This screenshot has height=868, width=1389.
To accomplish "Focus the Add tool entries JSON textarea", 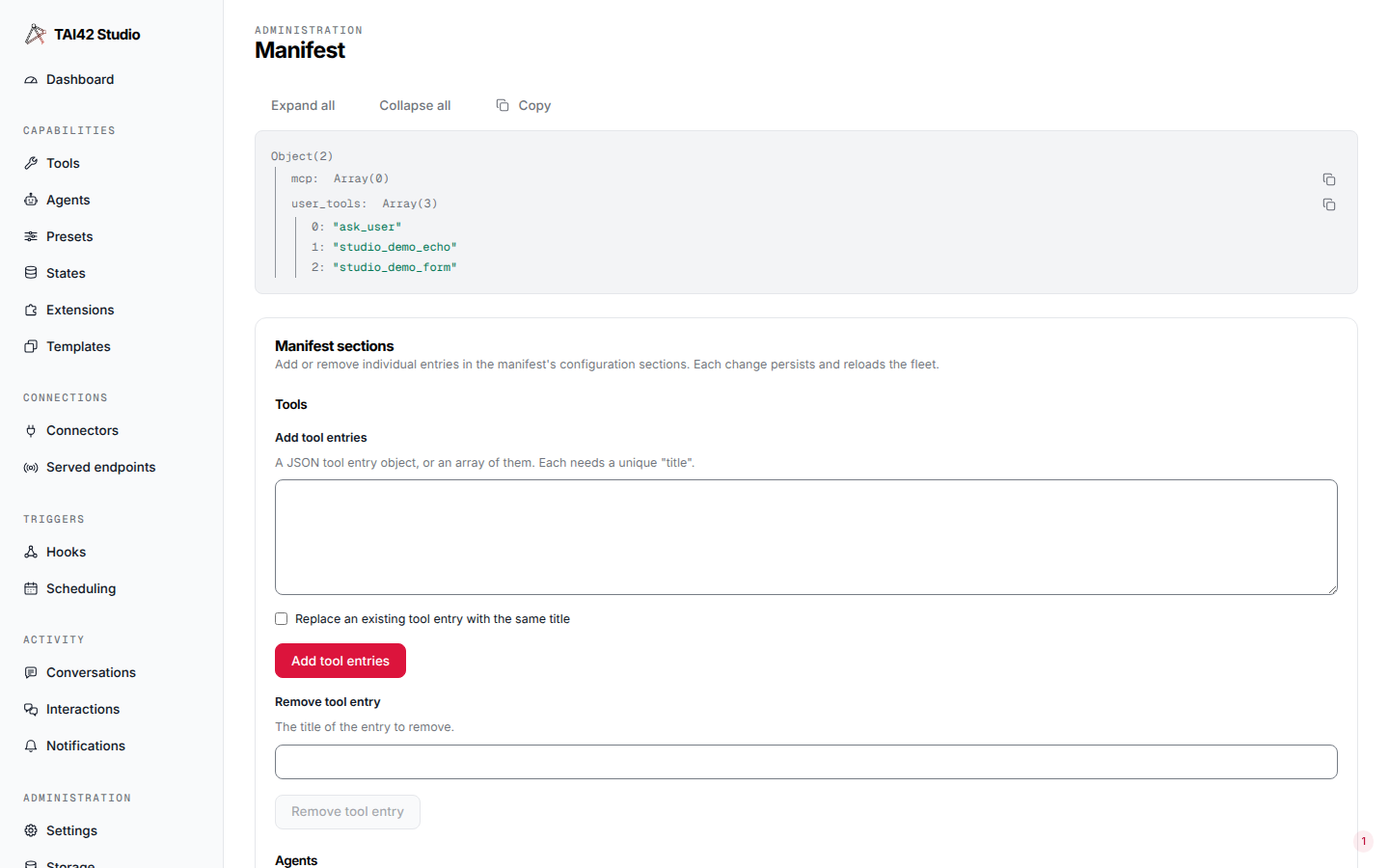I will [x=806, y=537].
